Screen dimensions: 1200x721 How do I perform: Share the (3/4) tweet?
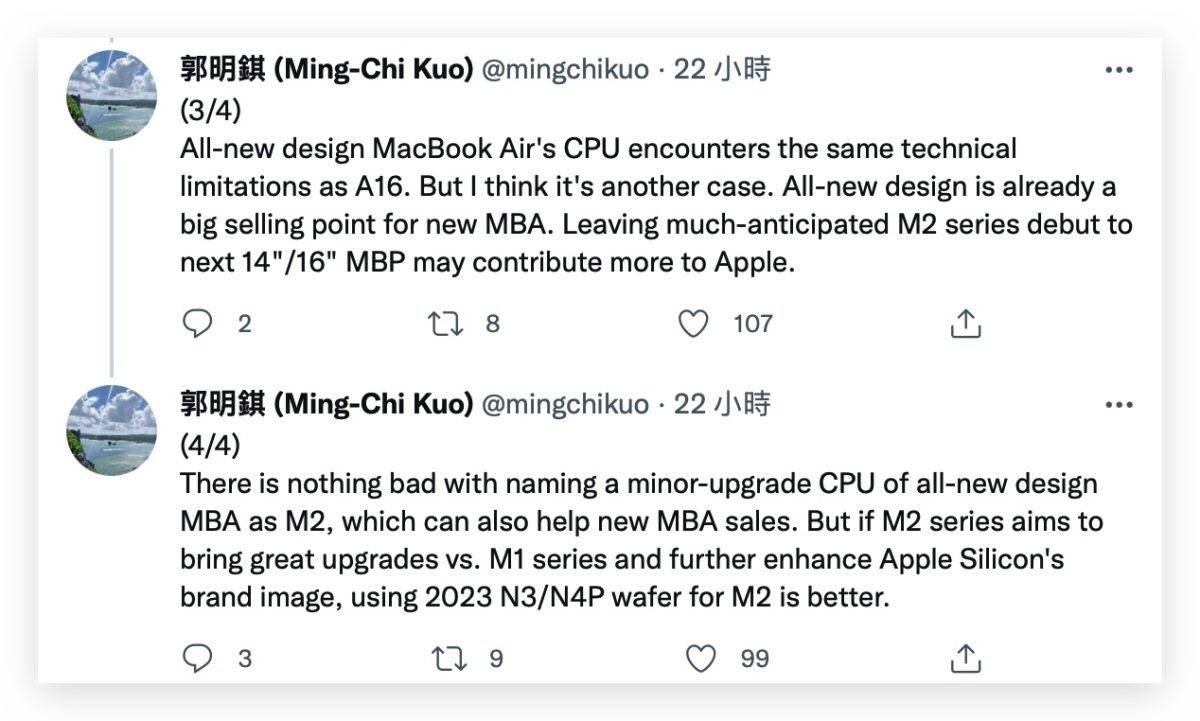tap(965, 323)
